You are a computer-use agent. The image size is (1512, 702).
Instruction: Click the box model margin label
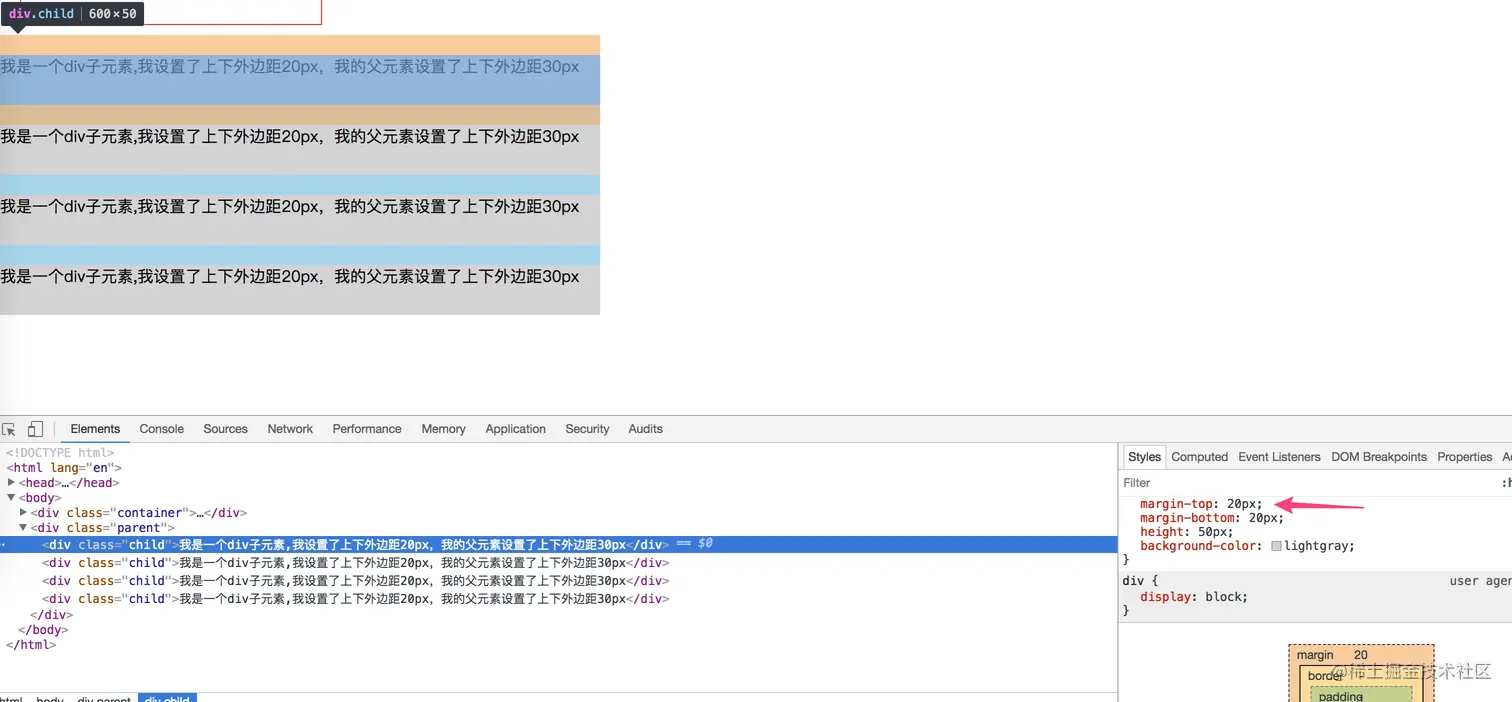point(1315,655)
